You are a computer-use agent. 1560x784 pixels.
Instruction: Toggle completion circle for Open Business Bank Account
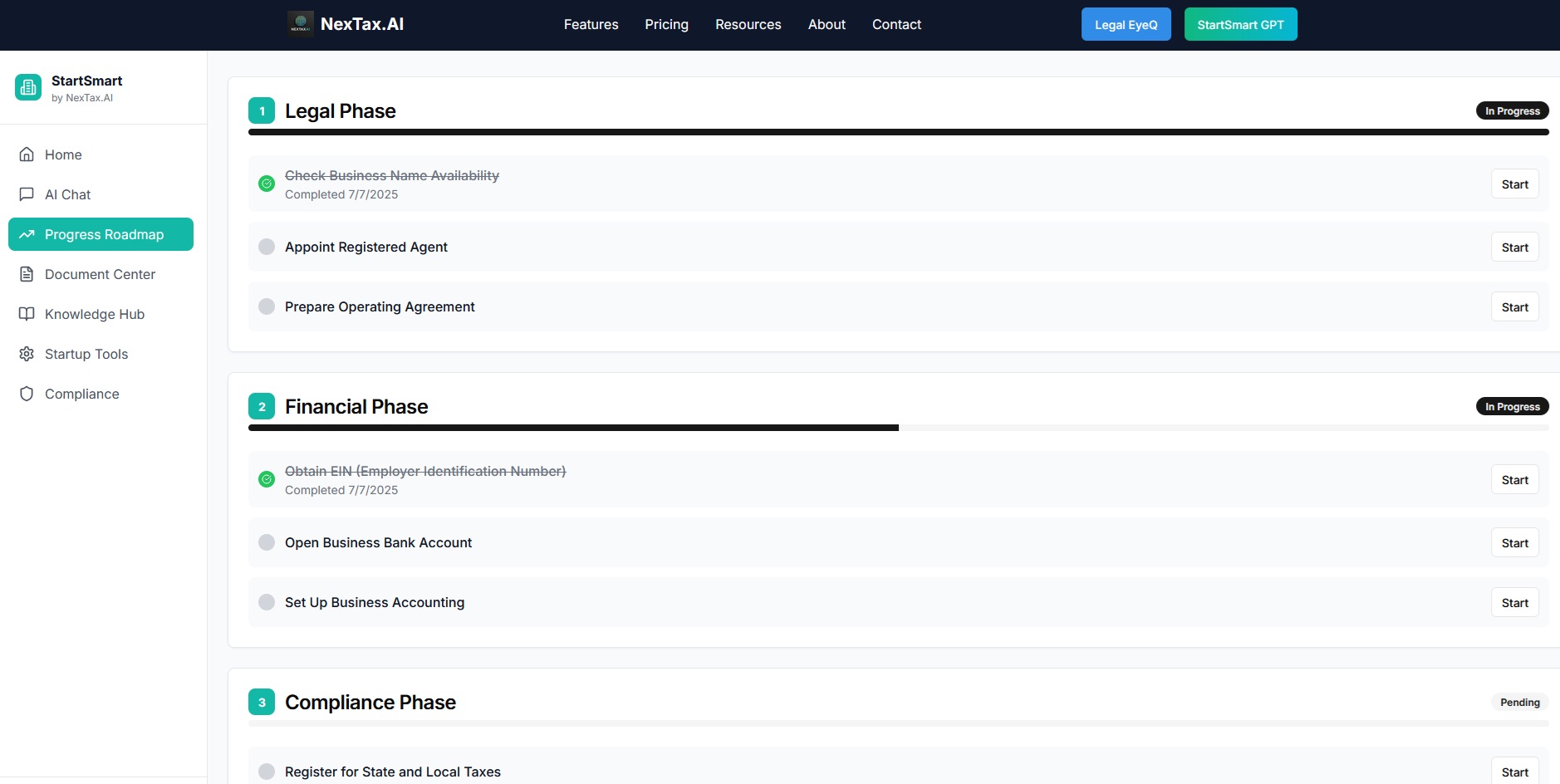266,542
